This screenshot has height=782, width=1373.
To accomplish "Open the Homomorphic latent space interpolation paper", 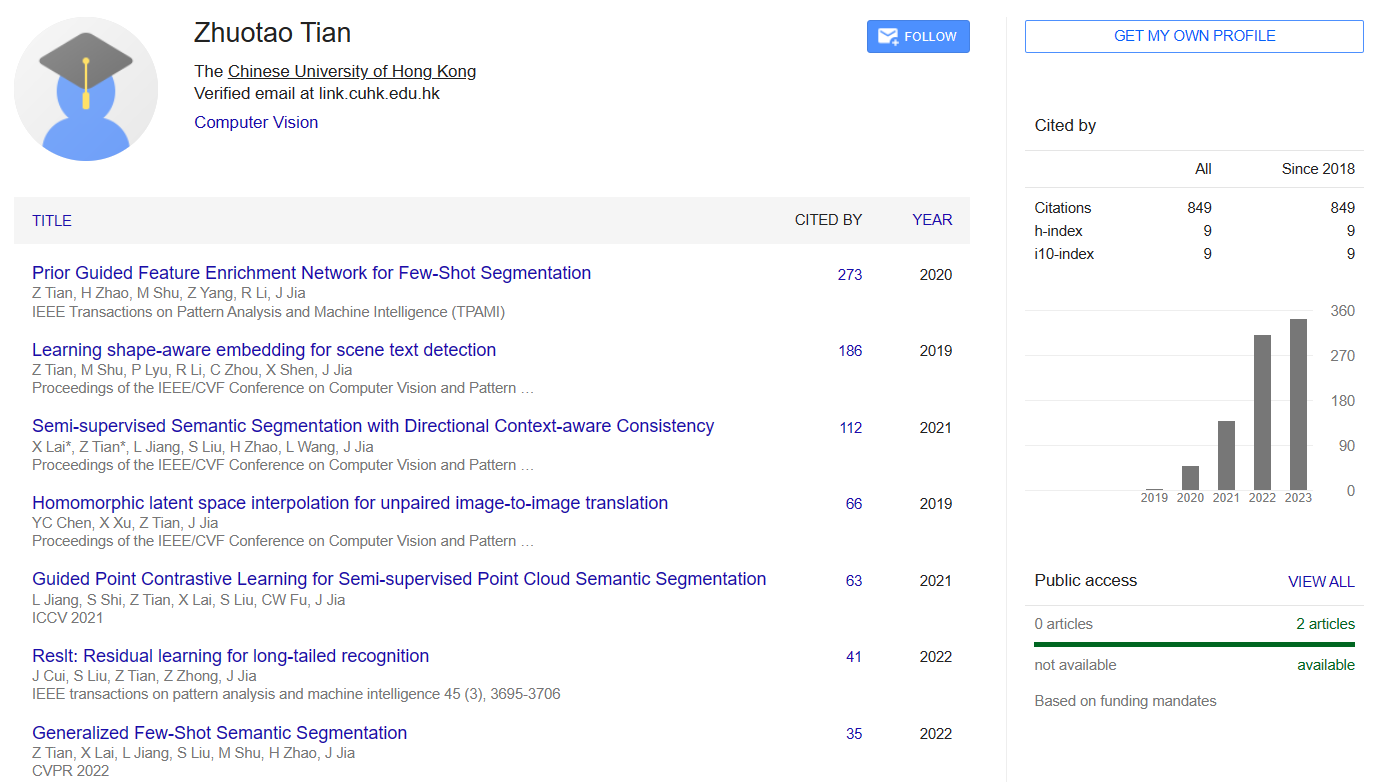I will [x=350, y=503].
